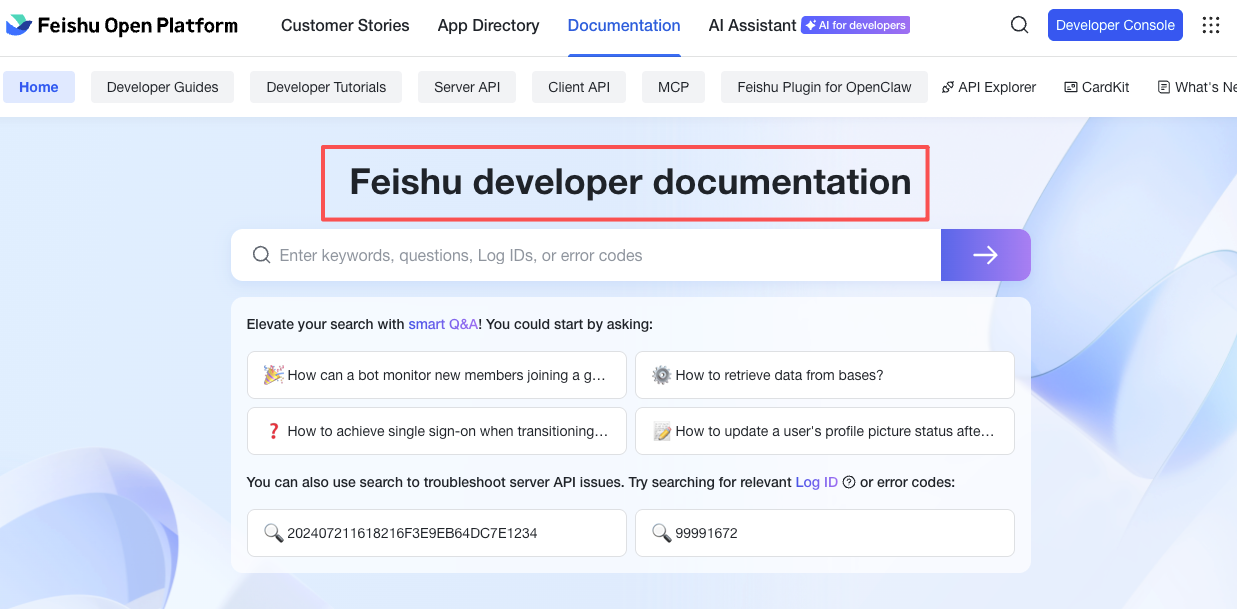1237x609 pixels.
Task: Click the Log ID link
Action: click(816, 482)
